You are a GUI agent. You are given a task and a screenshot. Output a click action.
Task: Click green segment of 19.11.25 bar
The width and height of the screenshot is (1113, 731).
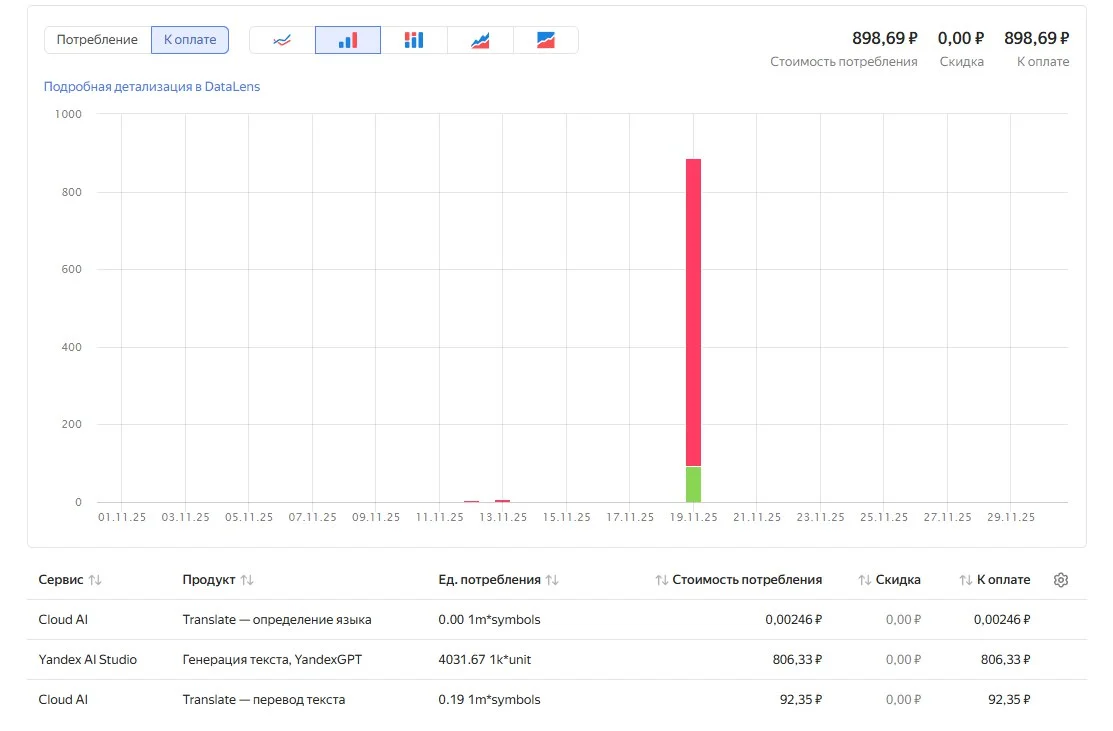pos(693,484)
